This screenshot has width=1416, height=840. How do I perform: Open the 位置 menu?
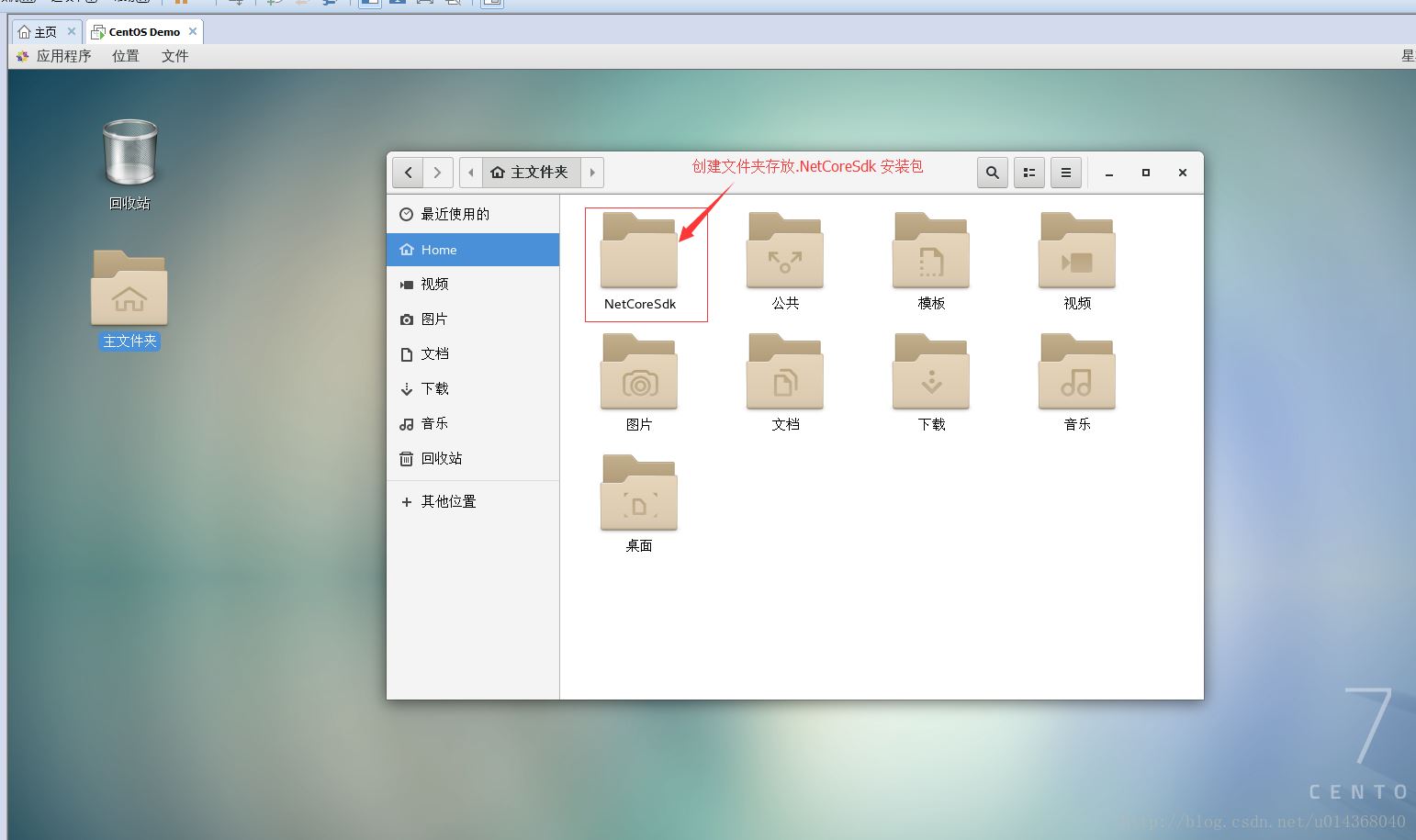click(x=125, y=56)
